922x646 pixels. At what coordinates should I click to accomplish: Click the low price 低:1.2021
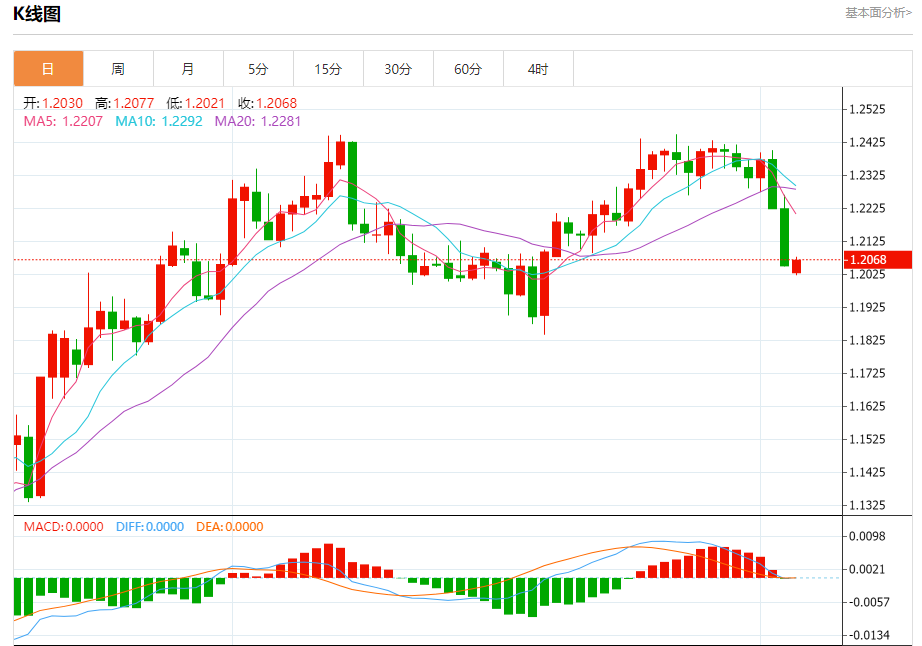[196, 103]
